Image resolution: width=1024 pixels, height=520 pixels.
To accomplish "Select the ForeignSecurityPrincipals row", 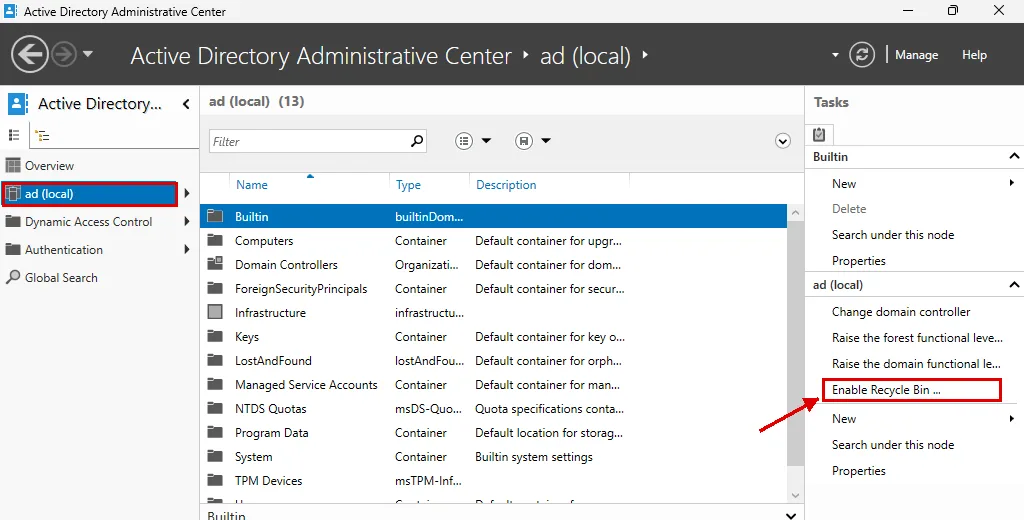I will (x=494, y=289).
